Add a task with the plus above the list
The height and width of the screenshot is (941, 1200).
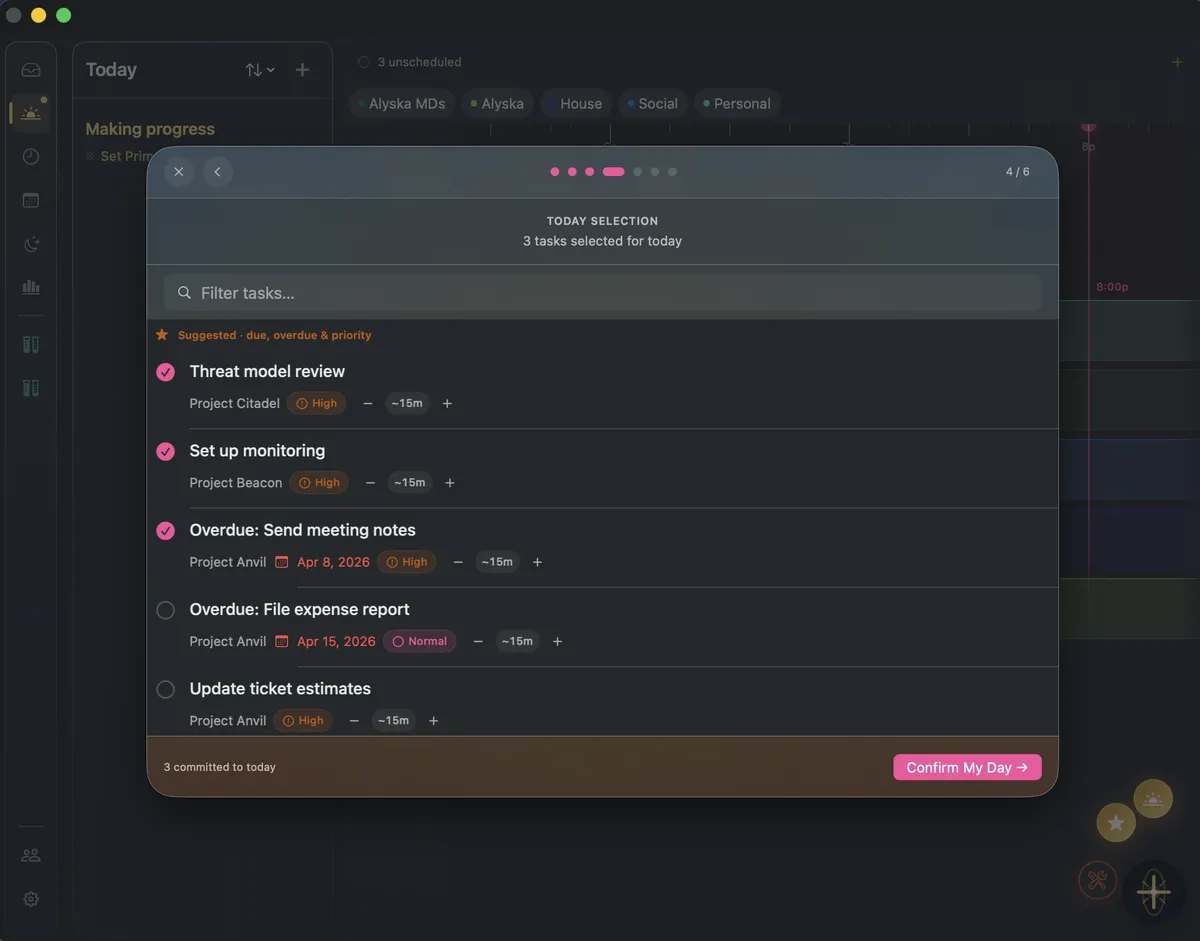pyautogui.click(x=302, y=69)
